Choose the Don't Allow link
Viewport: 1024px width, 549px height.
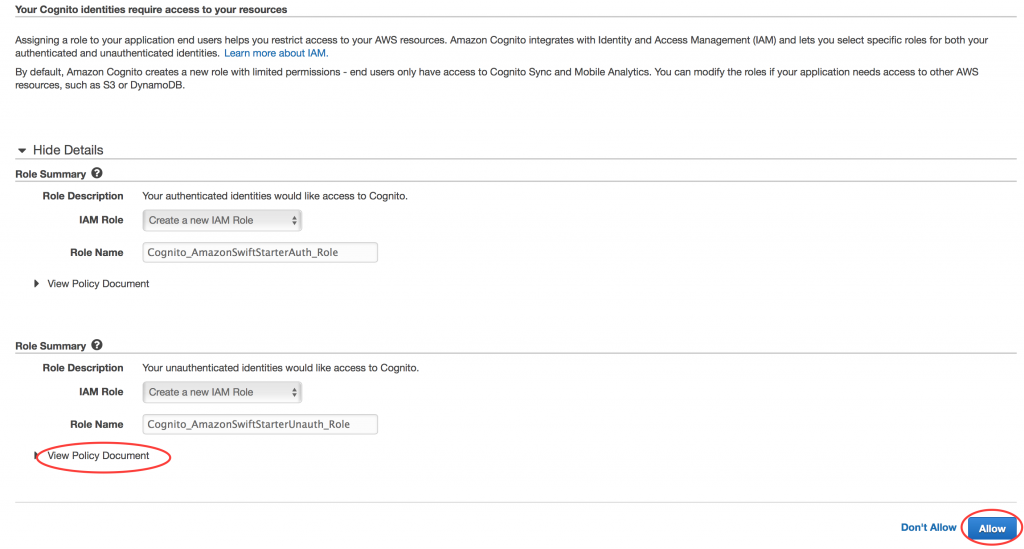tap(928, 527)
